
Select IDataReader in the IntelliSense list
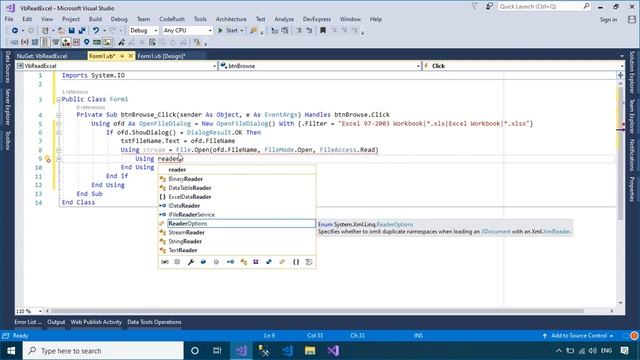(x=237, y=206)
